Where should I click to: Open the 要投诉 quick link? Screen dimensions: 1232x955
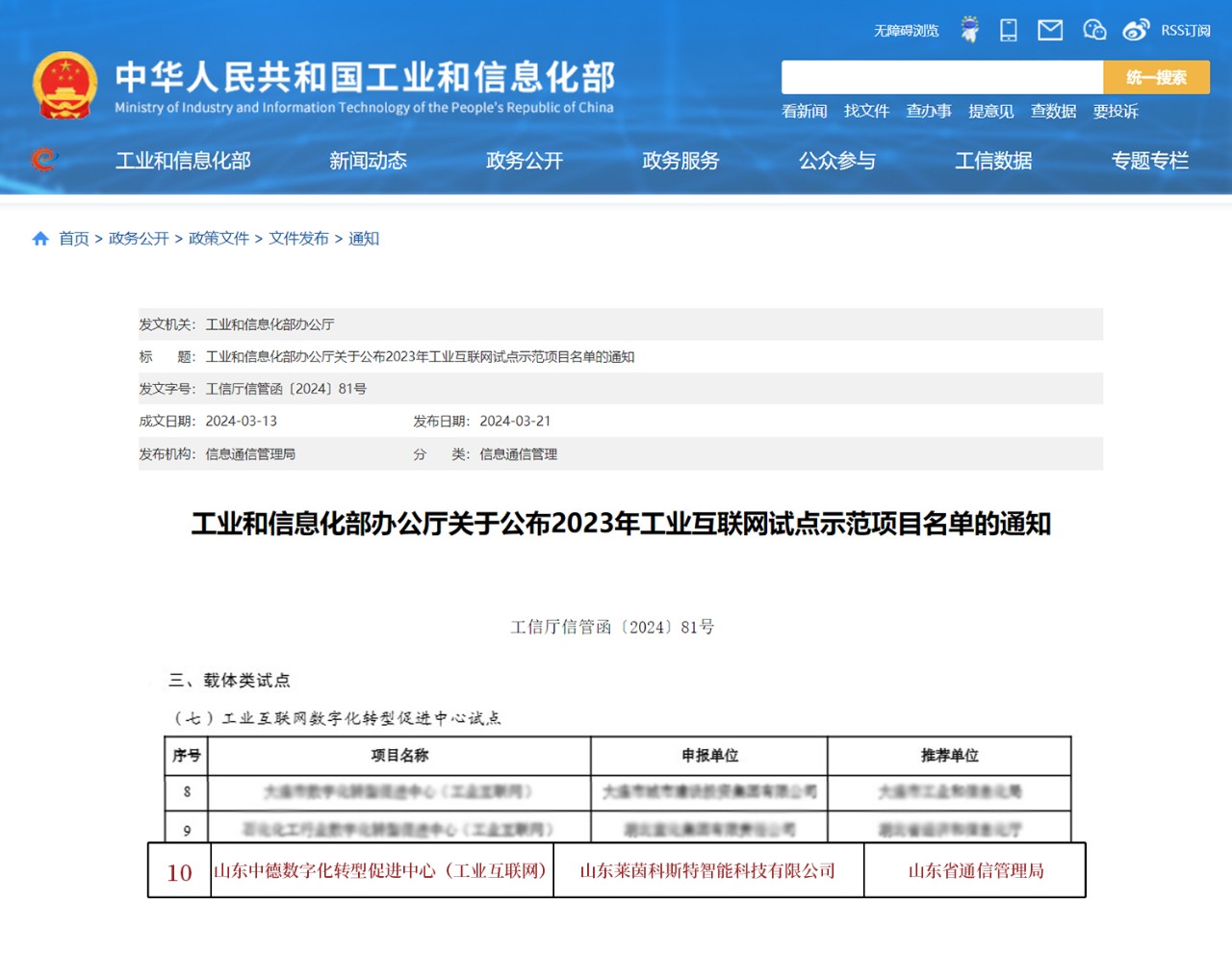[x=1116, y=111]
